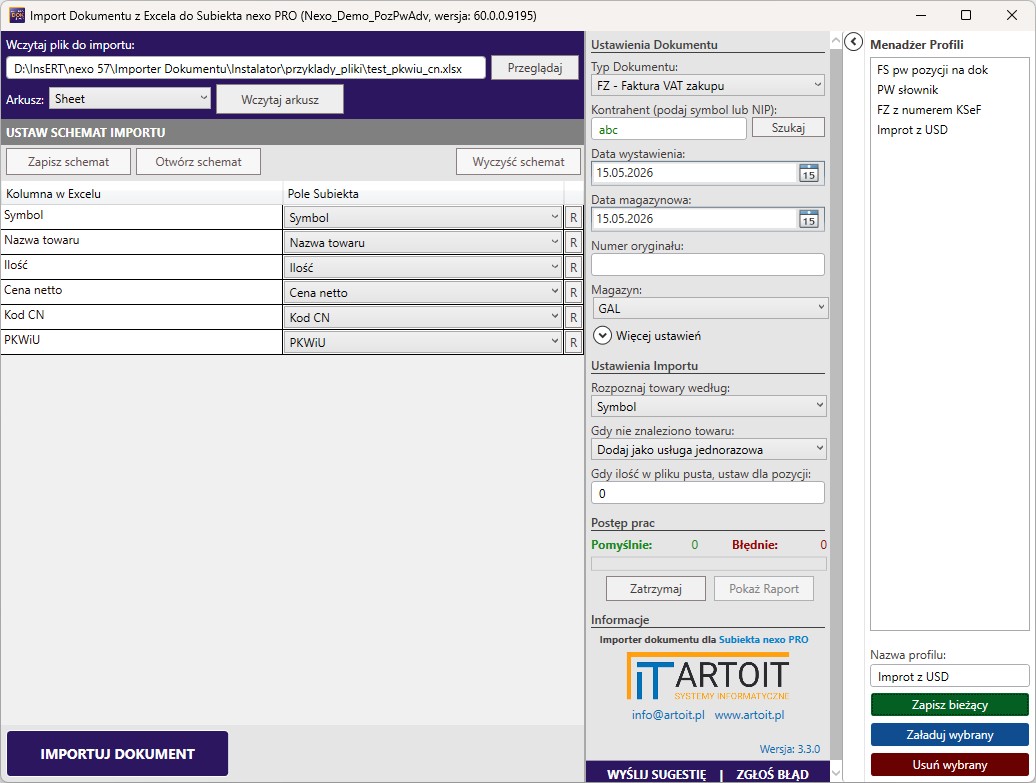This screenshot has height=783, width=1036.
Task: Open Pole Subiekta dropdown for PKWiU row
Action: [x=423, y=342]
